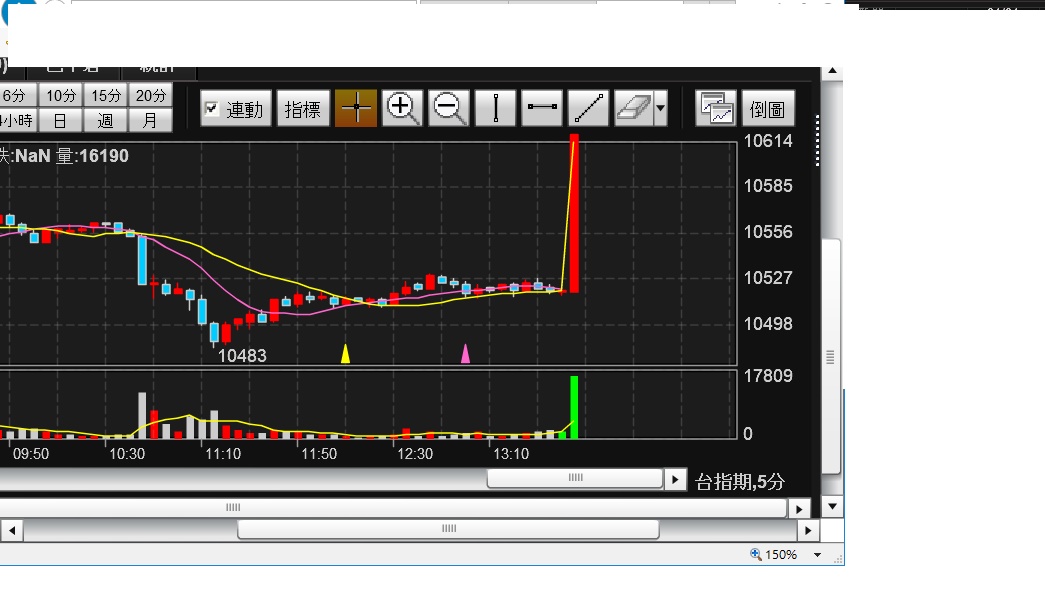
Task: Activate the crosshair cursor tool
Action: click(x=356, y=108)
